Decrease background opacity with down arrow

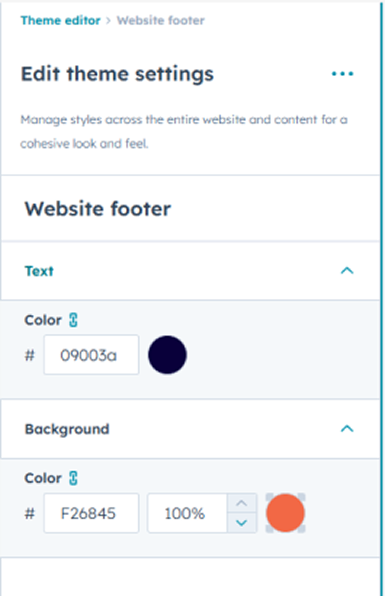point(242,523)
